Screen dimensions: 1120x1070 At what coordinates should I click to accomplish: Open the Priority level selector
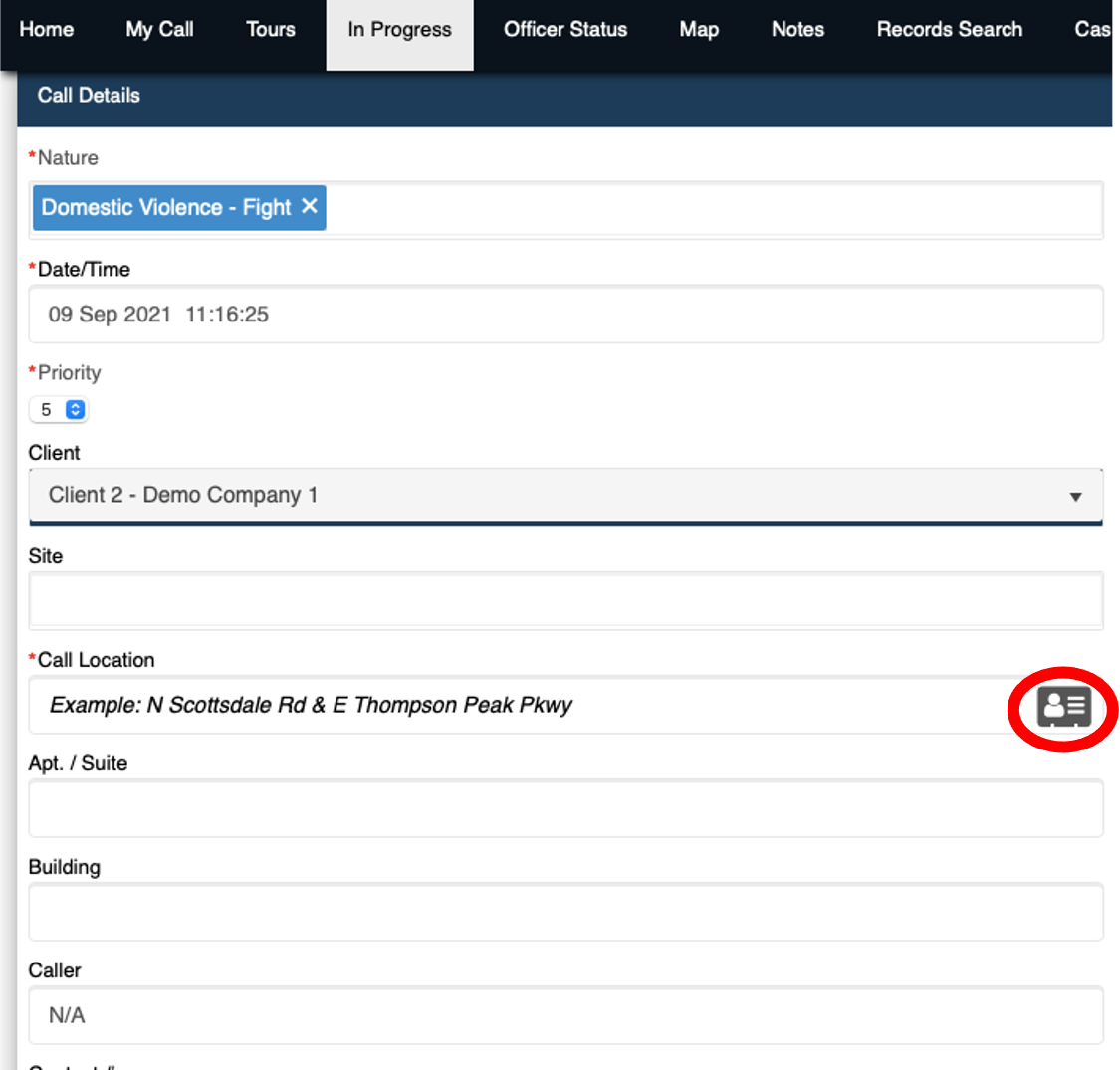pos(60,409)
